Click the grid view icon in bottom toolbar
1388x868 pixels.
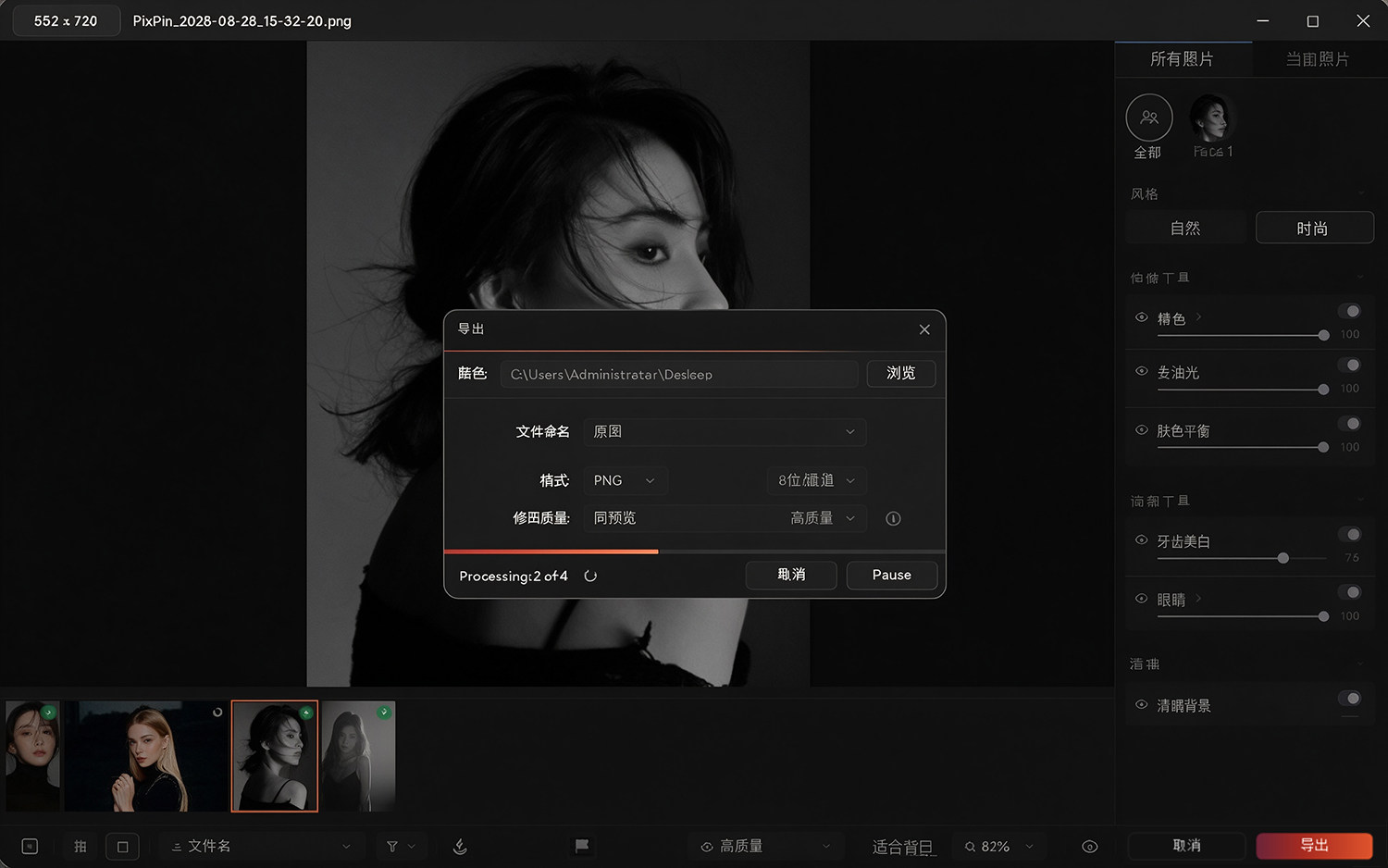pos(81,846)
